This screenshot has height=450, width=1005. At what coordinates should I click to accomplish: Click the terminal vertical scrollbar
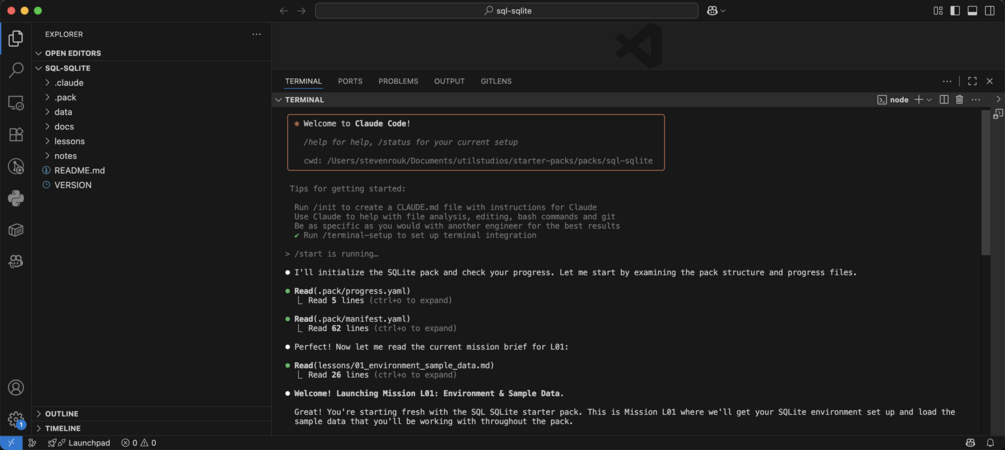[x=985, y=183]
